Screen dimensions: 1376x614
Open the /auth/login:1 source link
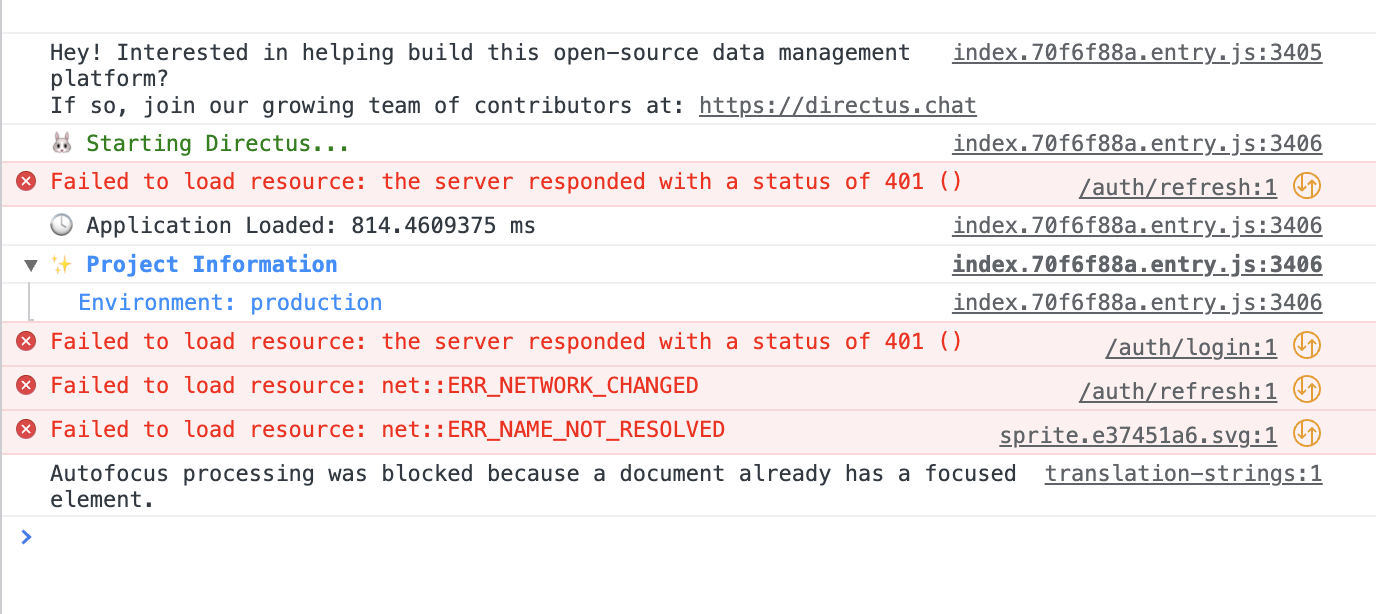[x=1190, y=347]
